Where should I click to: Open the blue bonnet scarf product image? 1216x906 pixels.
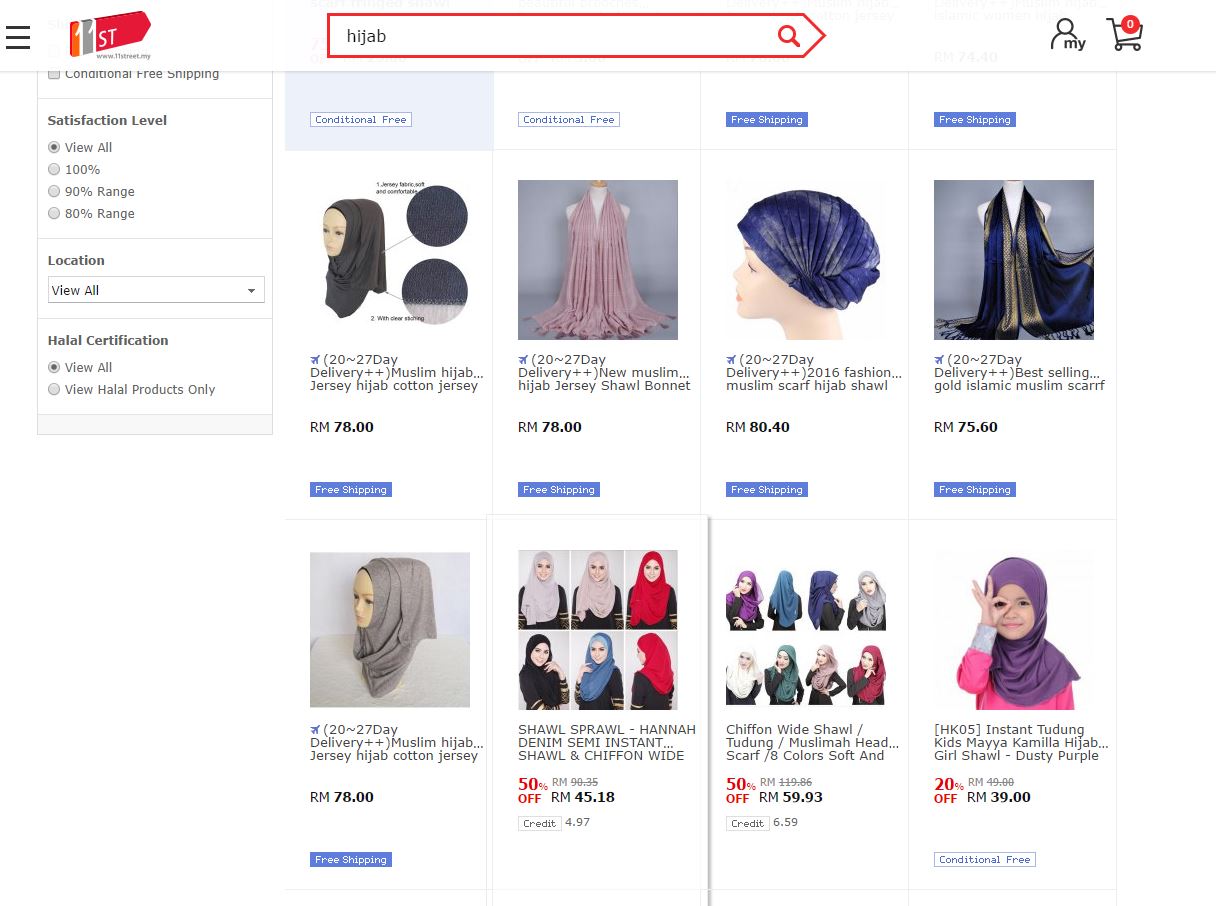[805, 260]
